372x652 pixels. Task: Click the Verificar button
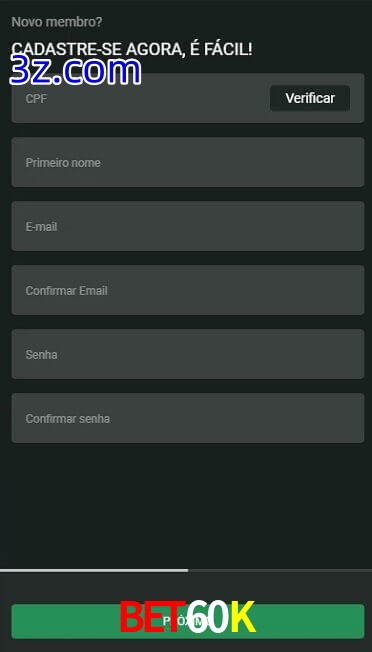pos(310,98)
